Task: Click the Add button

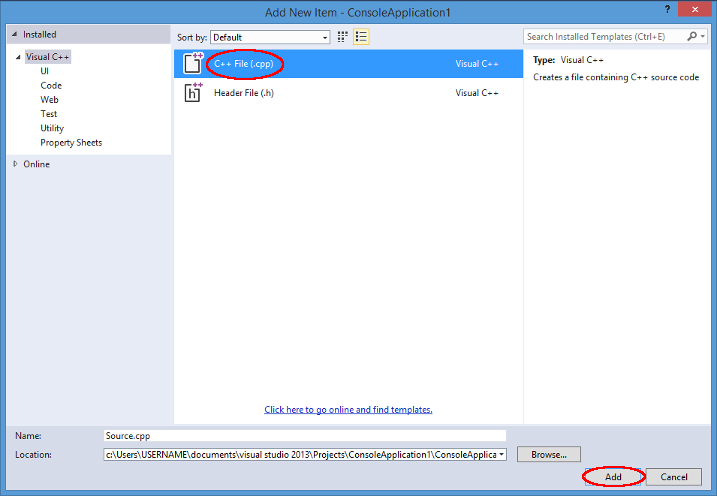Action: [x=613, y=477]
